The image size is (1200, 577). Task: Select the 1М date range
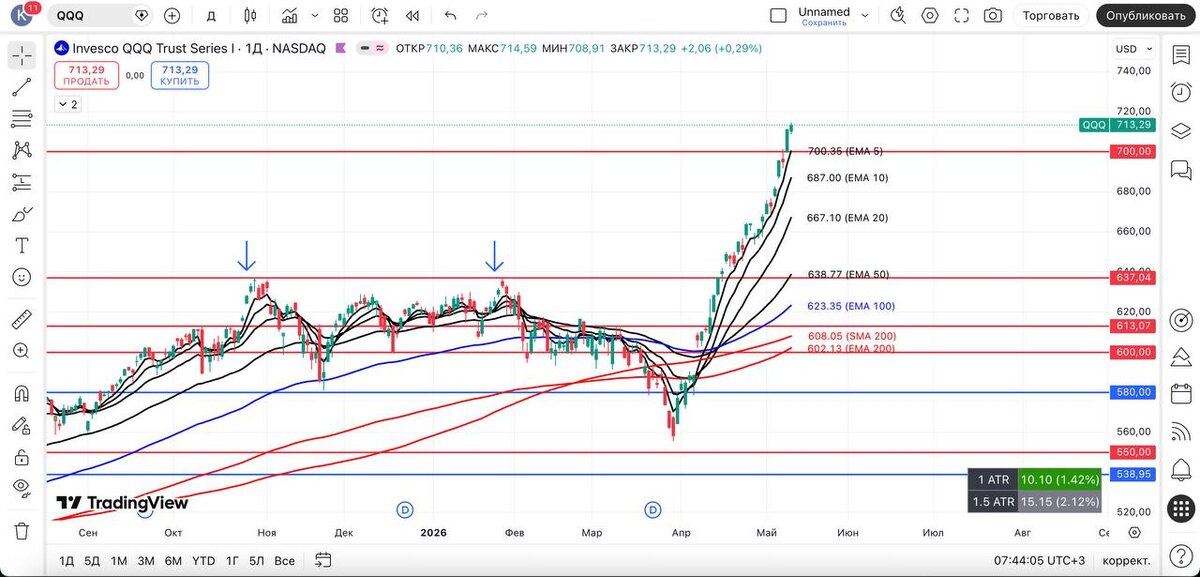[119, 560]
